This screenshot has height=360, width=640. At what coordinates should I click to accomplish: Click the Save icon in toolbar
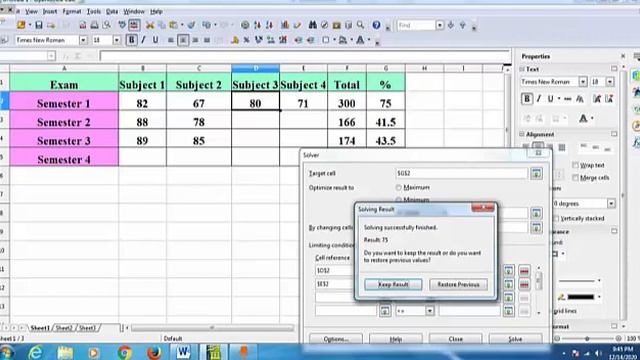[39, 25]
